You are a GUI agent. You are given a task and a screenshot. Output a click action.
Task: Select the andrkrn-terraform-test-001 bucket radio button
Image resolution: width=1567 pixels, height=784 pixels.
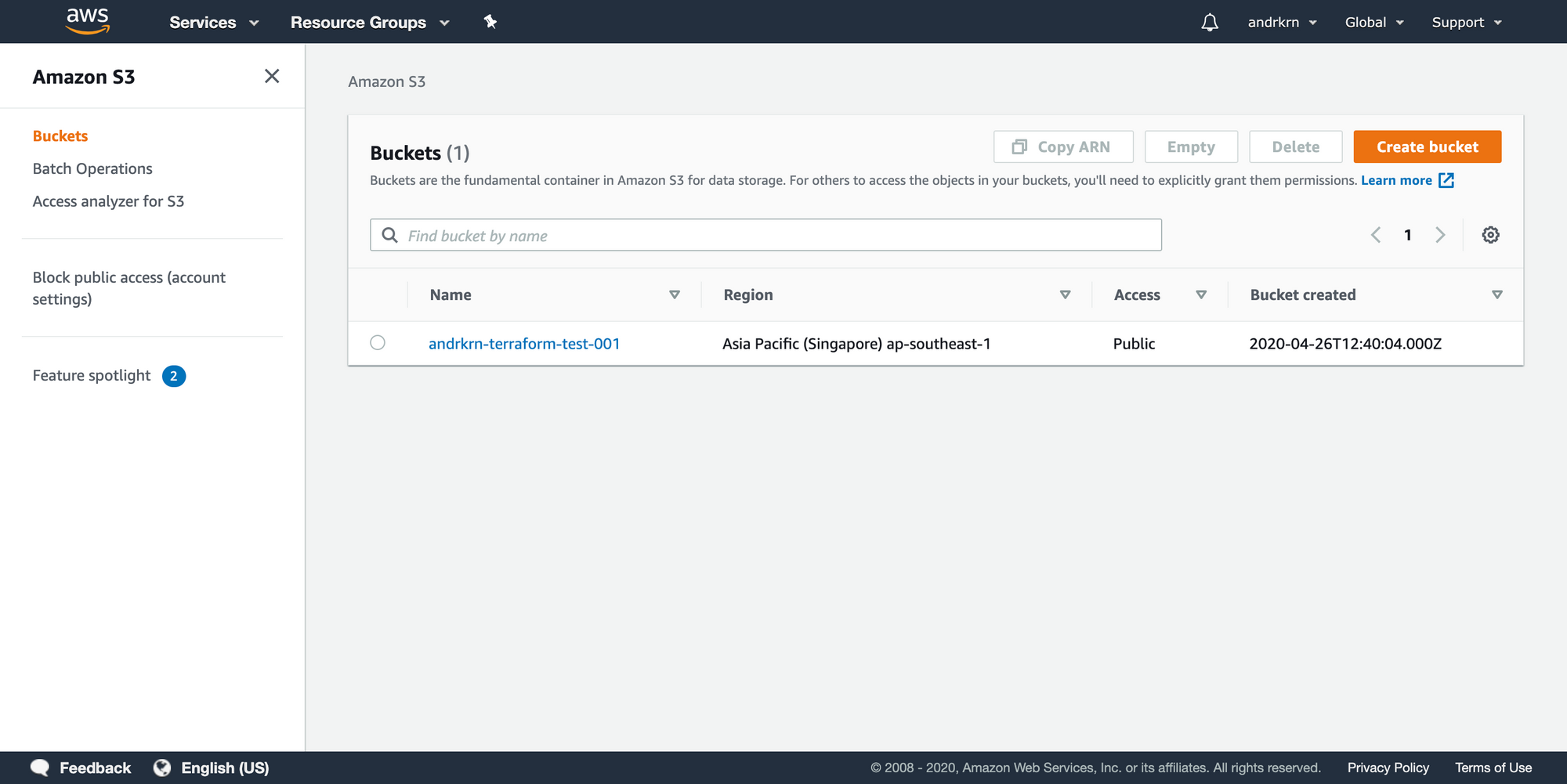click(378, 343)
